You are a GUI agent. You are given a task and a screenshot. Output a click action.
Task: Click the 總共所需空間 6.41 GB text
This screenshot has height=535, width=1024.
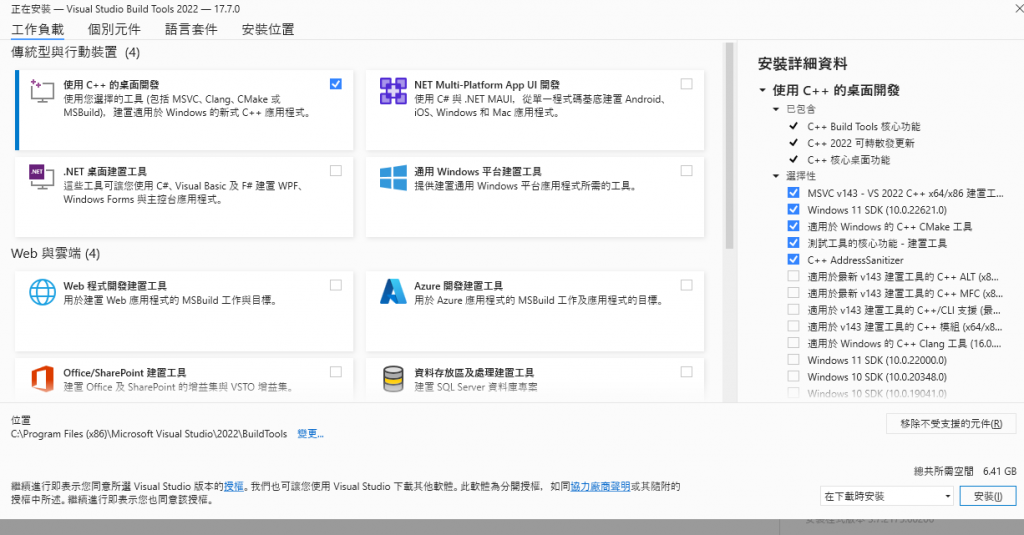pos(965,471)
